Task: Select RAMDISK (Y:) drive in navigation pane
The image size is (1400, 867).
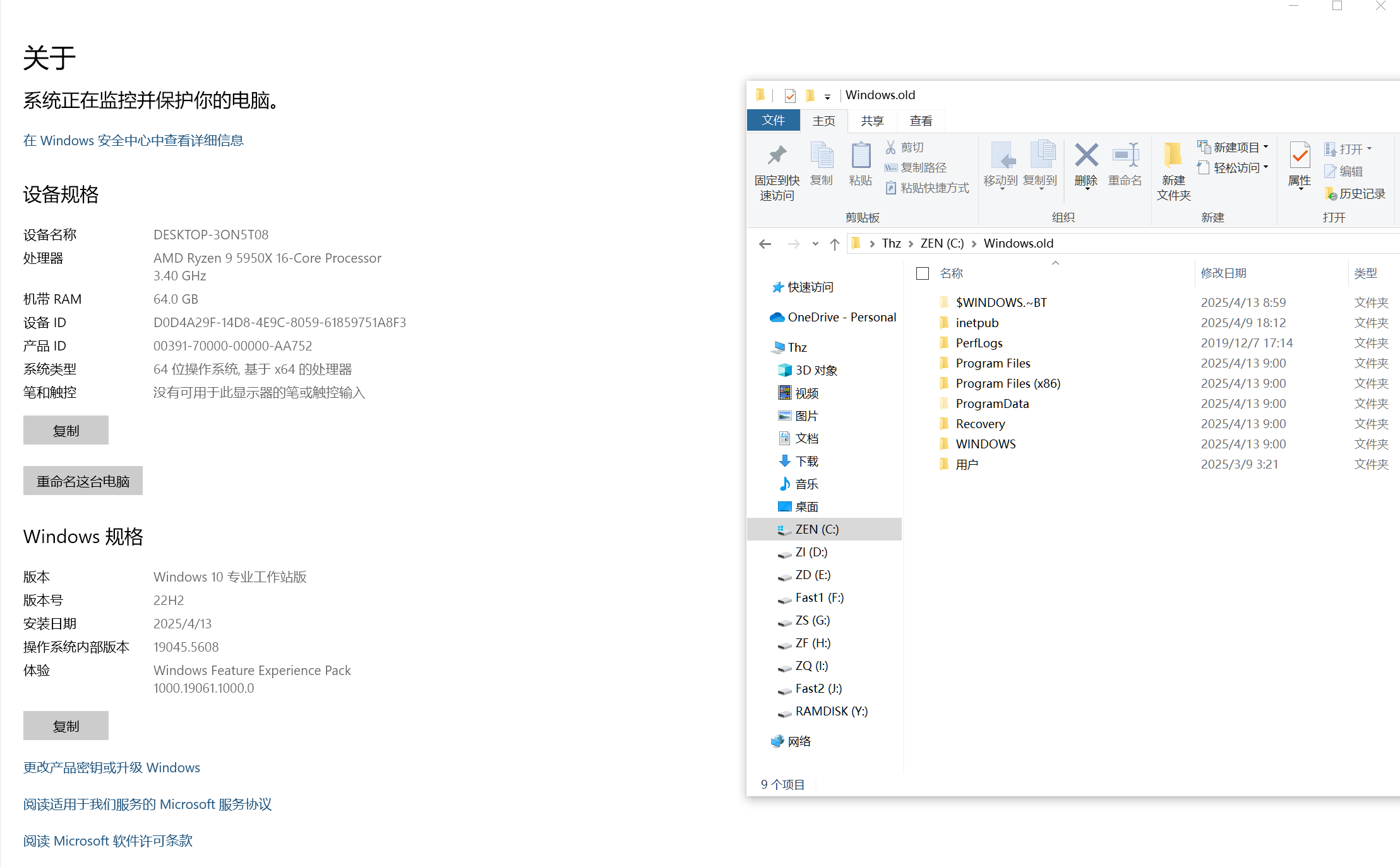Action: point(823,711)
